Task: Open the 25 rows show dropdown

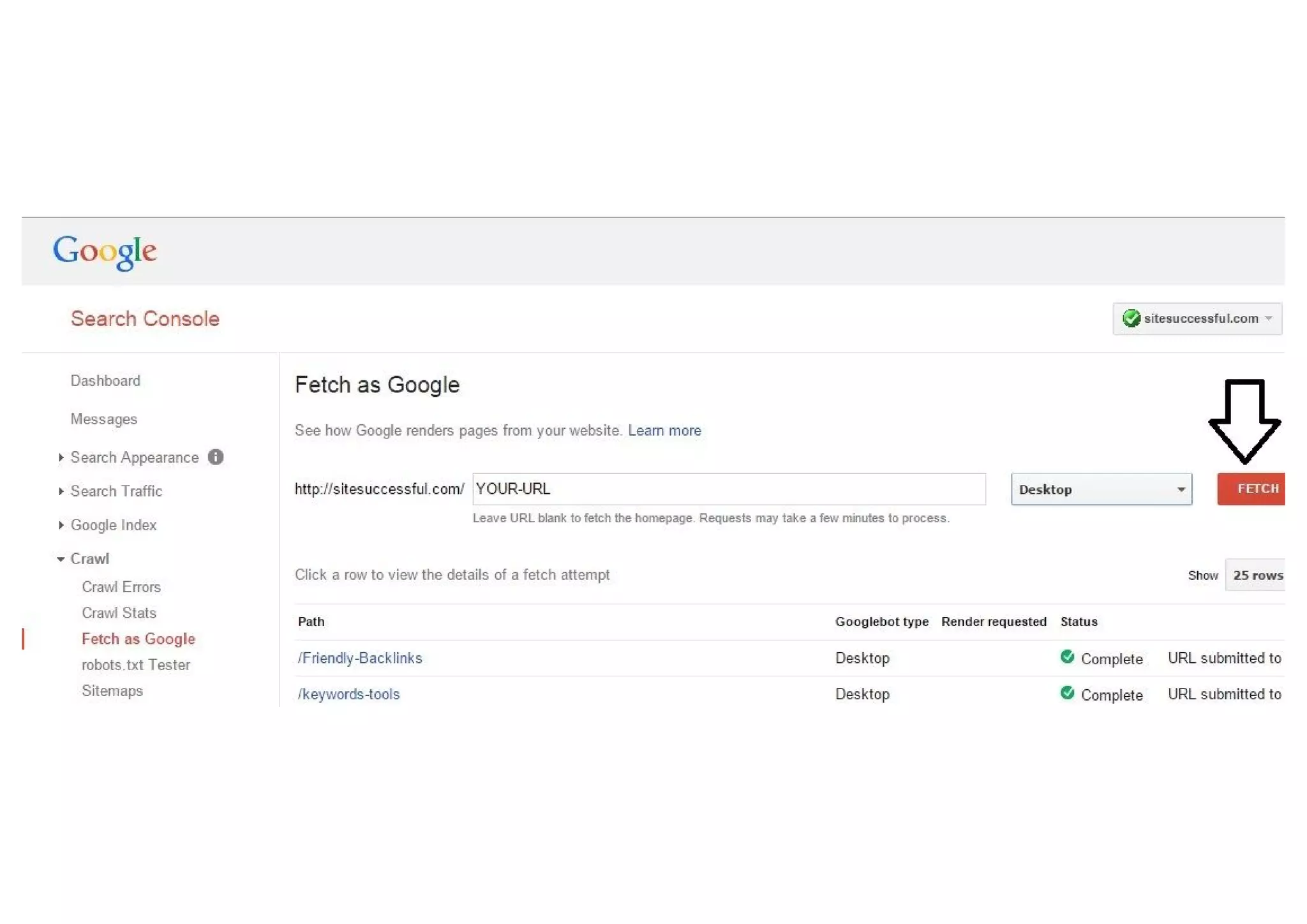Action: point(1256,576)
